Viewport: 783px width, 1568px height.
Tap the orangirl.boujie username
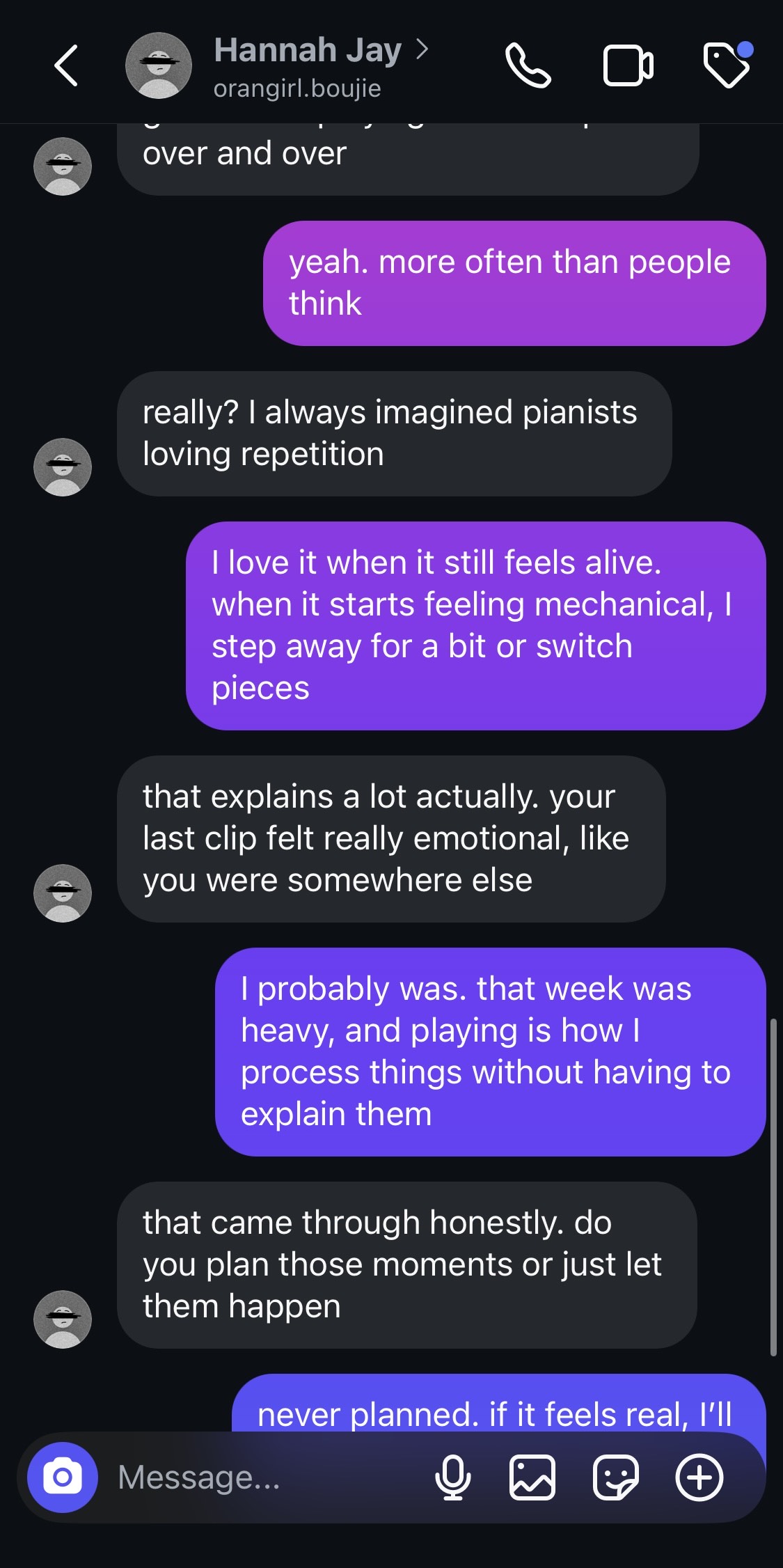tap(296, 88)
